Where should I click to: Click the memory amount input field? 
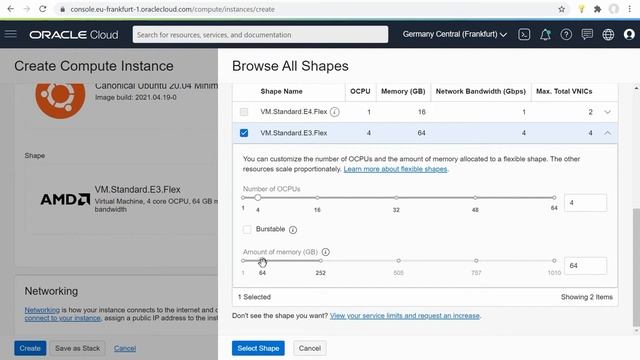[585, 266]
